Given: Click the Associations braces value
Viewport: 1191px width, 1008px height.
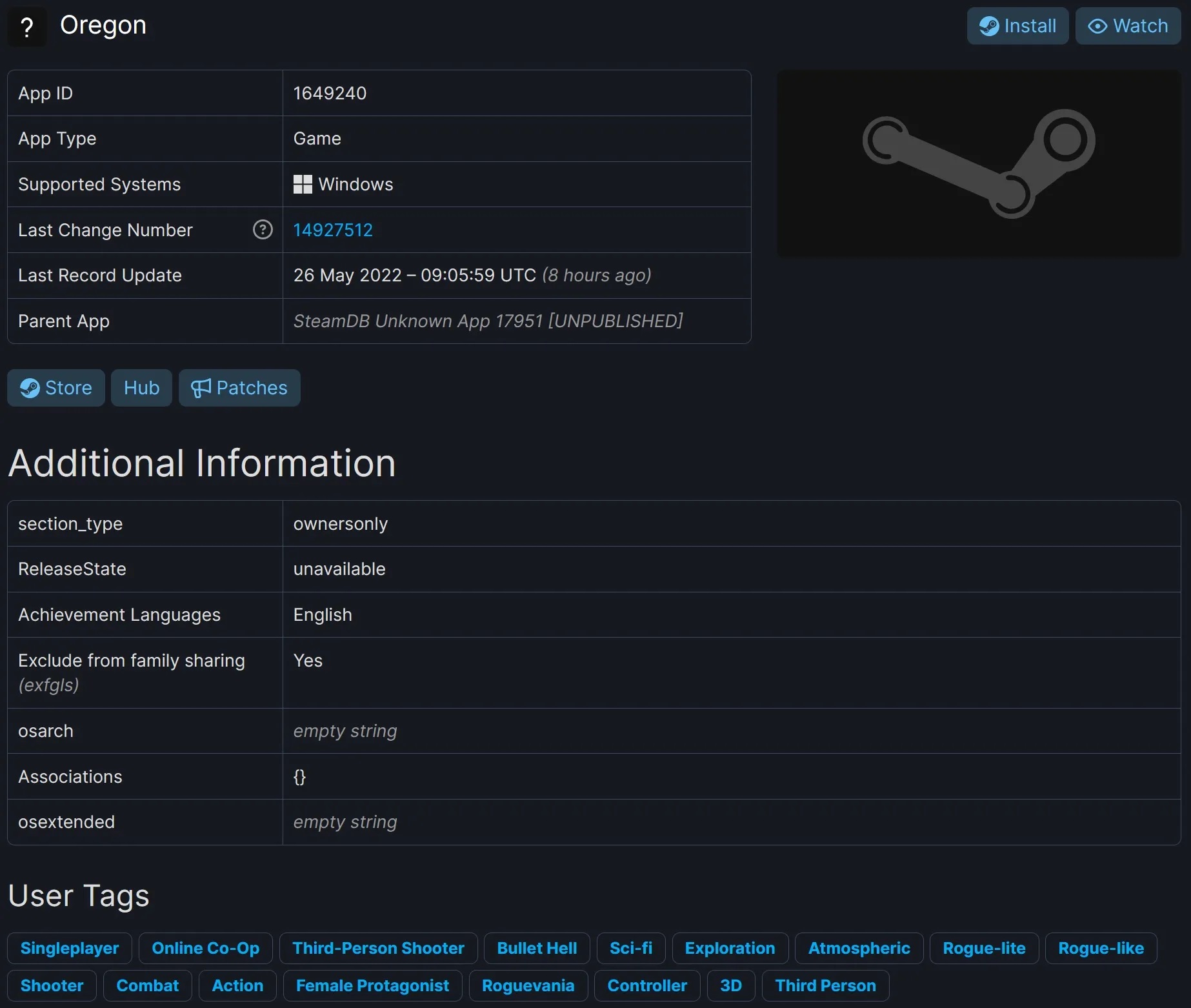Looking at the screenshot, I should pos(299,777).
